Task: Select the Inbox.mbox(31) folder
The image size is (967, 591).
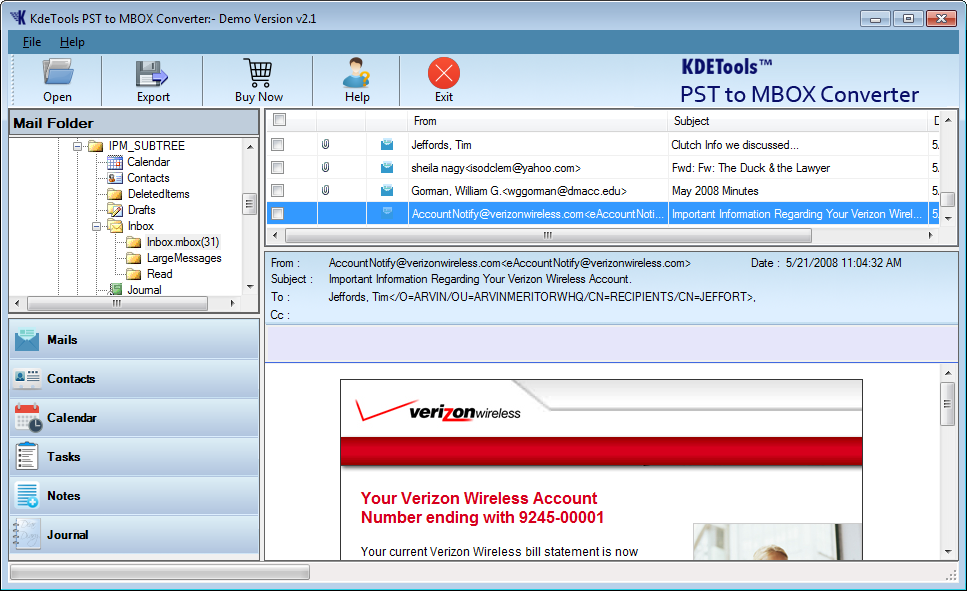Action: [x=182, y=242]
